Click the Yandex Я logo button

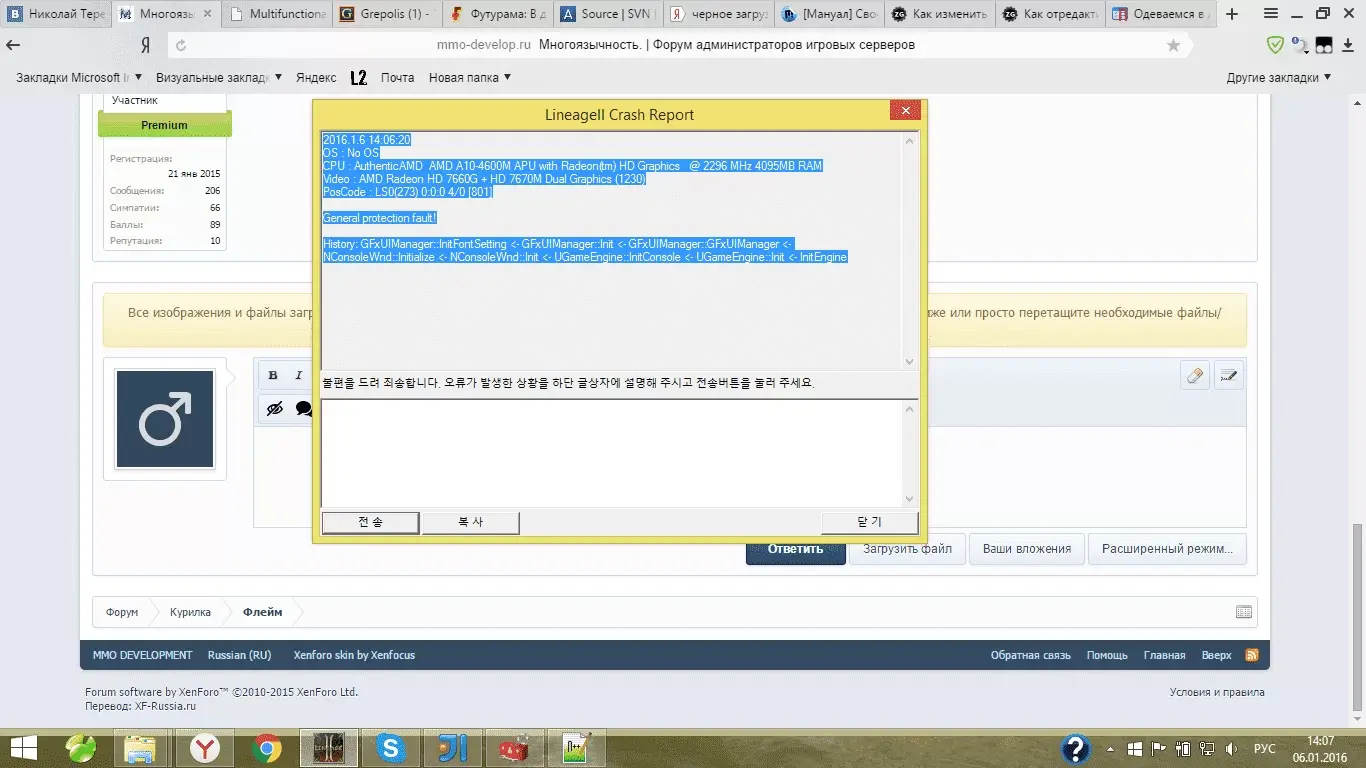tap(146, 45)
